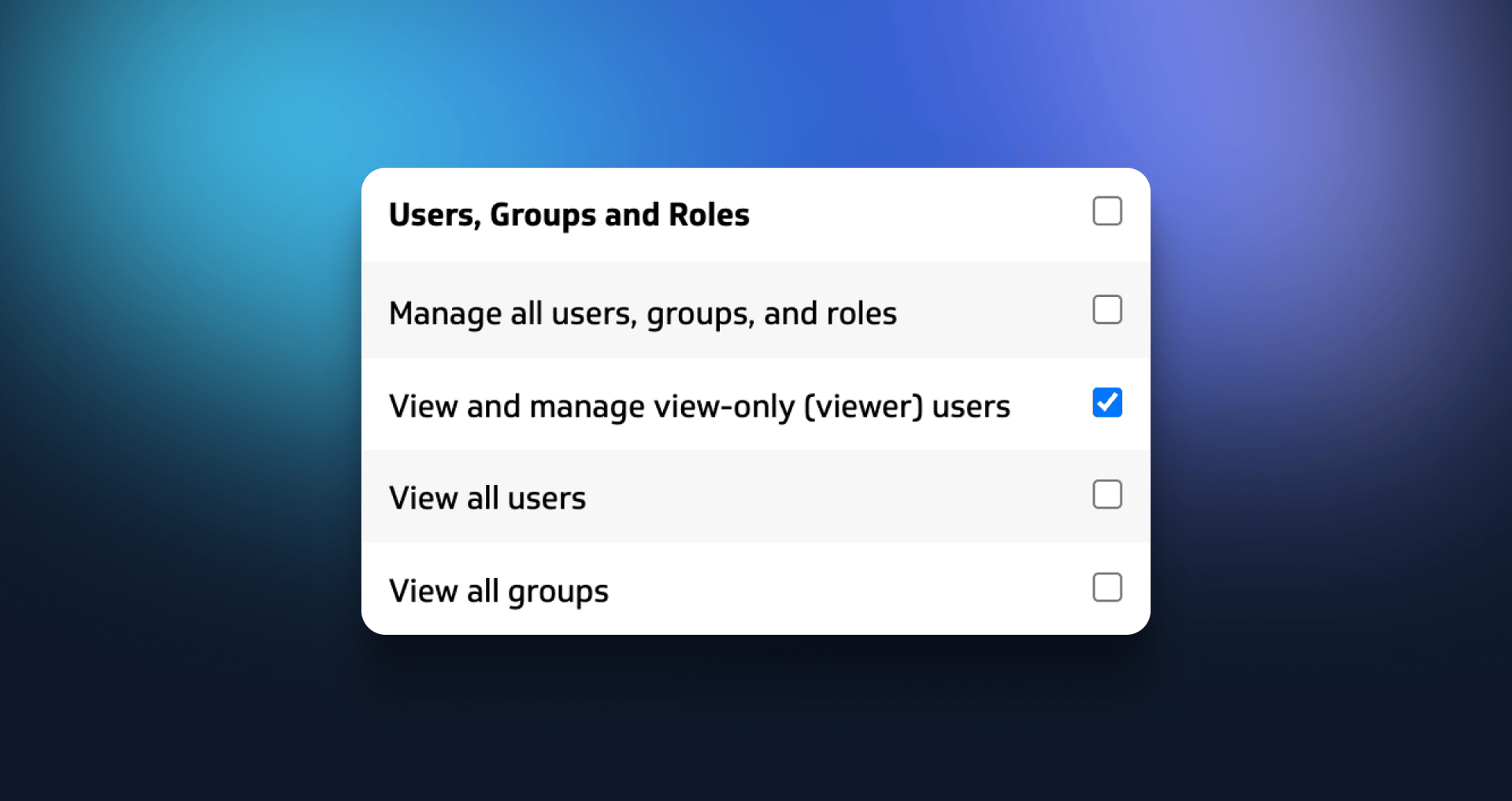This screenshot has height=801, width=1512.
Task: Click the Users, Groups and Roles heading
Action: [569, 215]
